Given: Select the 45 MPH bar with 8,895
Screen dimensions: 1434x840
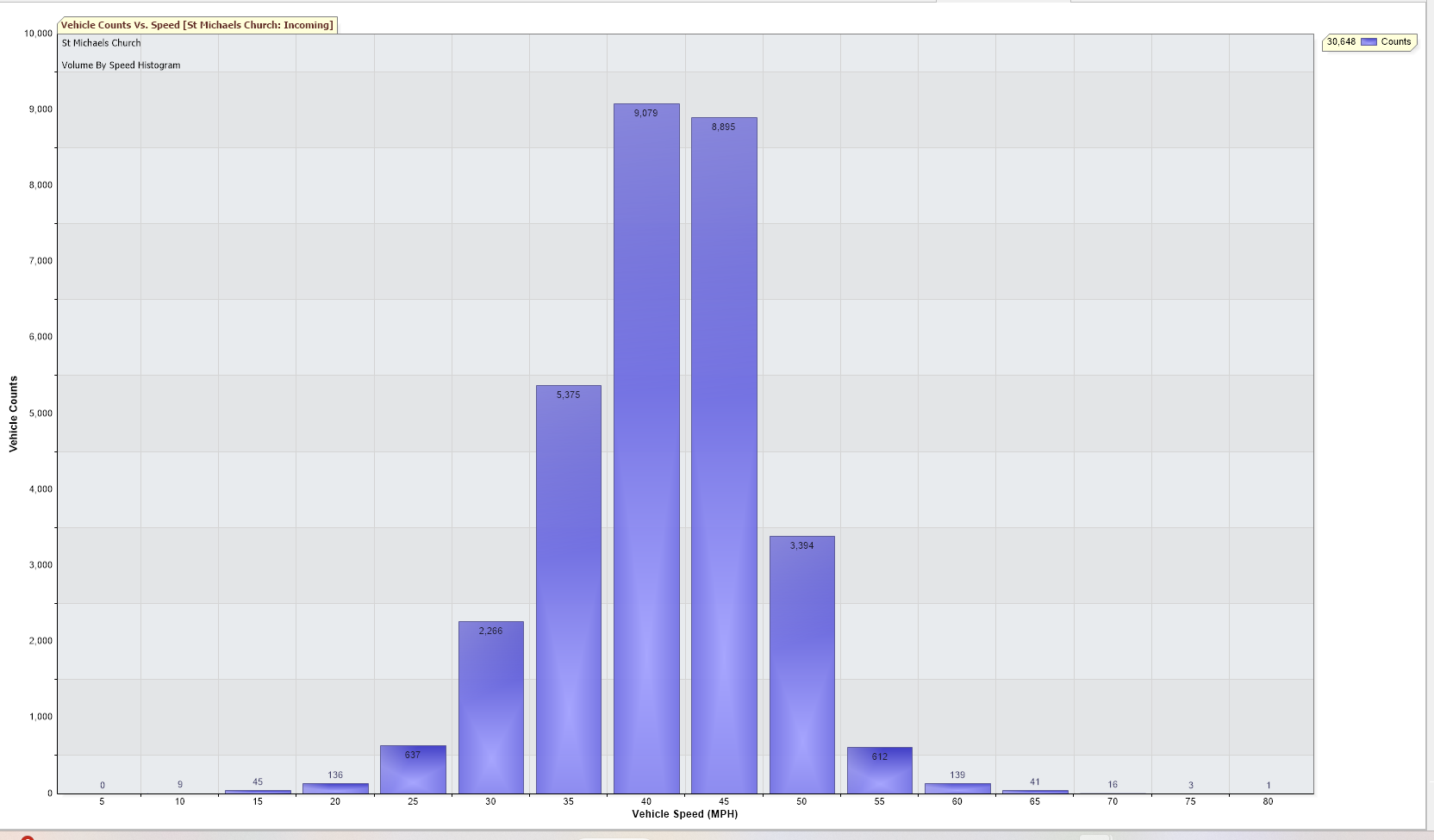Looking at the screenshot, I should 724,455.
